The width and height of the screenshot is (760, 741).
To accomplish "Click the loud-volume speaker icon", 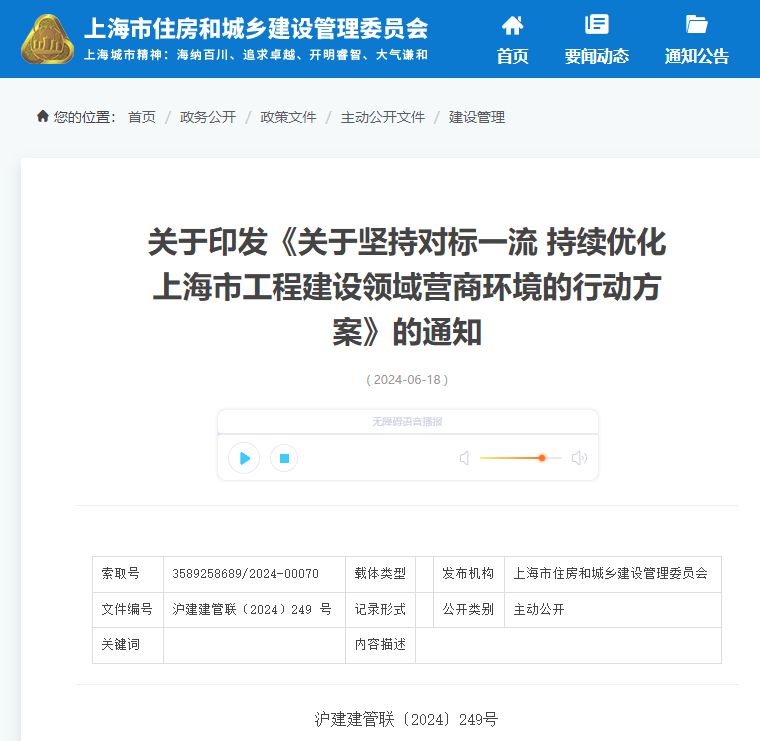I will point(579,458).
